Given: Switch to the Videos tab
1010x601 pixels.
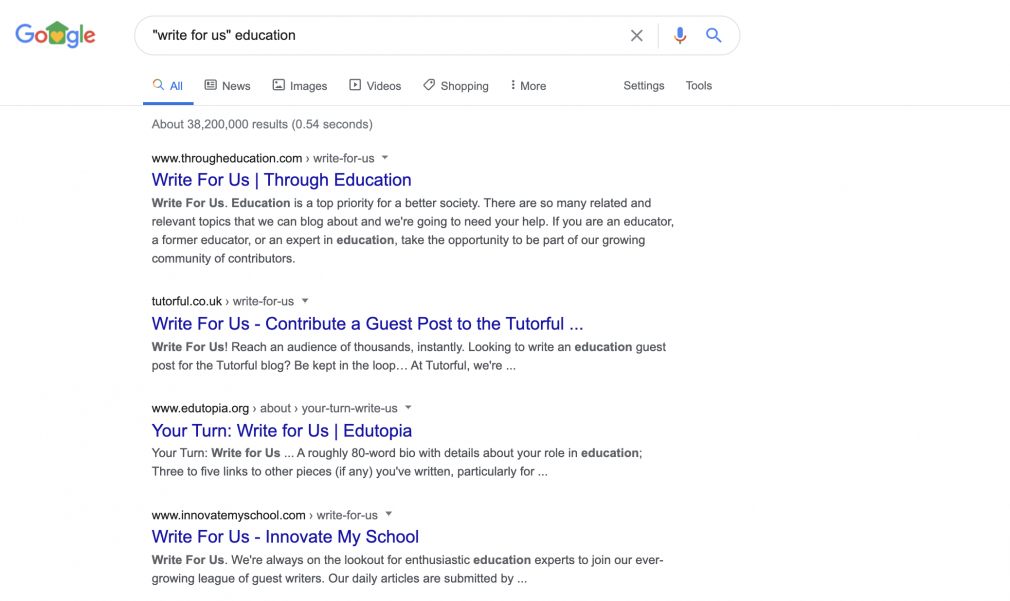Looking at the screenshot, I should pos(375,86).
